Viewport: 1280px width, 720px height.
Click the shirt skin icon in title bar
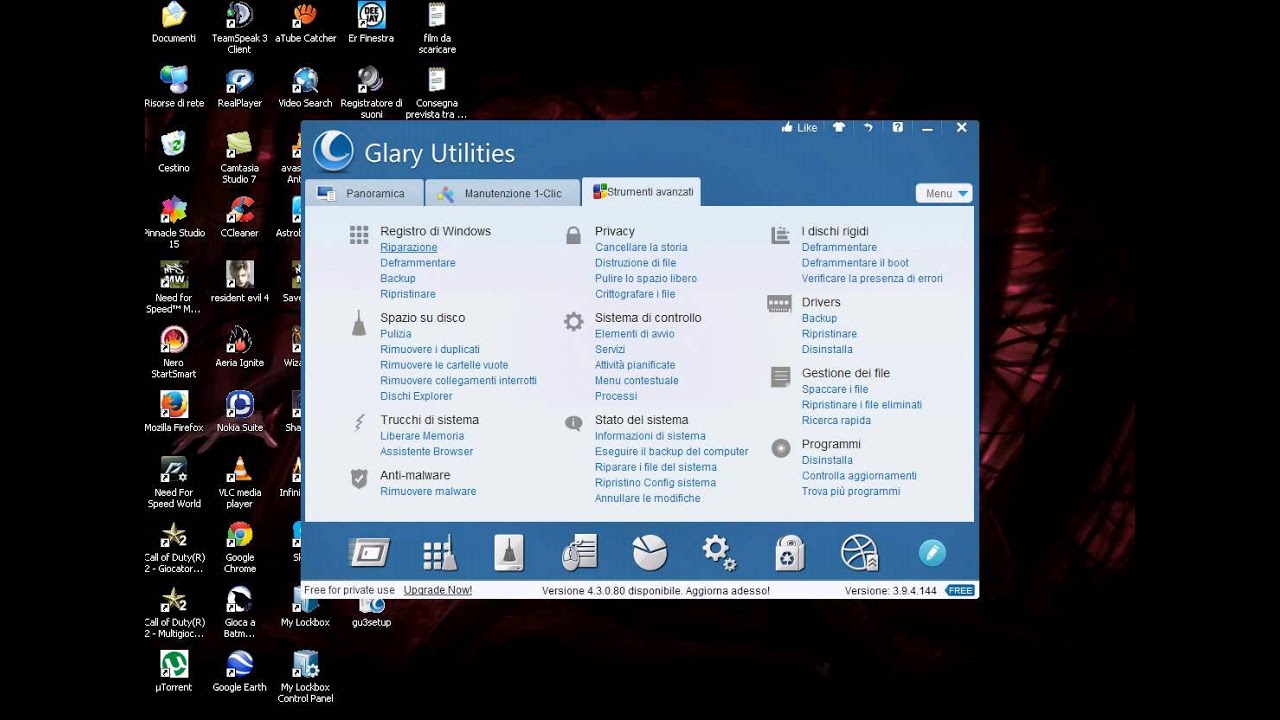pyautogui.click(x=838, y=128)
